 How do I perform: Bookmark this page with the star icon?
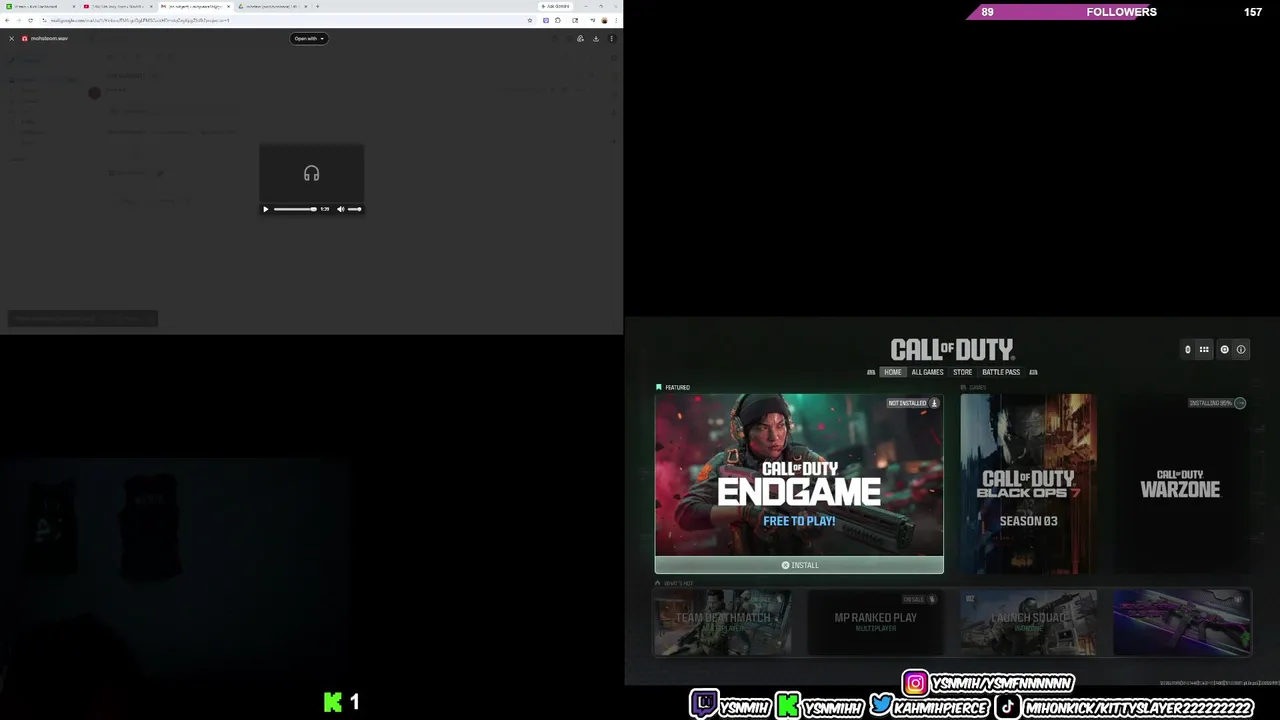coord(530,20)
